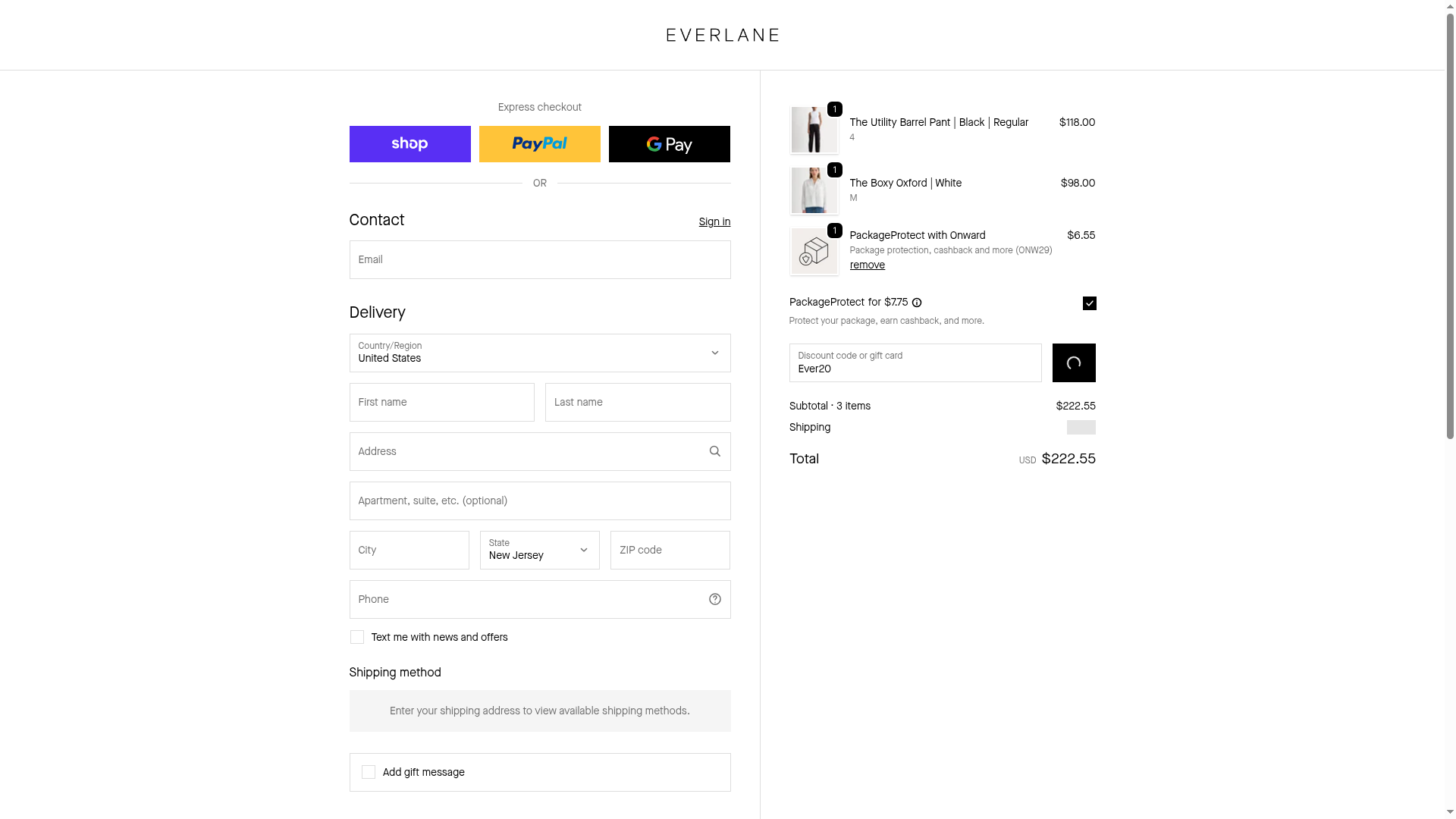
Task: Pay with Google Pay express button
Action: (669, 144)
